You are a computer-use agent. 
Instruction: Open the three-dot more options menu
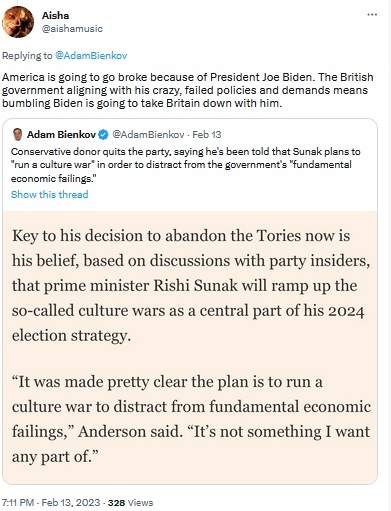[372, 15]
